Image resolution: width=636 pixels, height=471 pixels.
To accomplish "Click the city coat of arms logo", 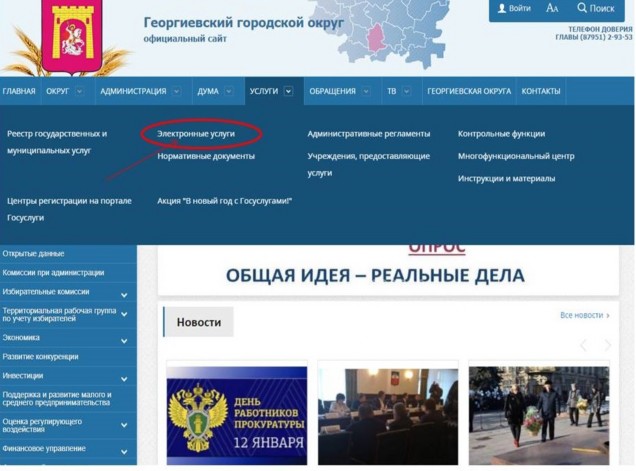I will pyautogui.click(x=72, y=37).
